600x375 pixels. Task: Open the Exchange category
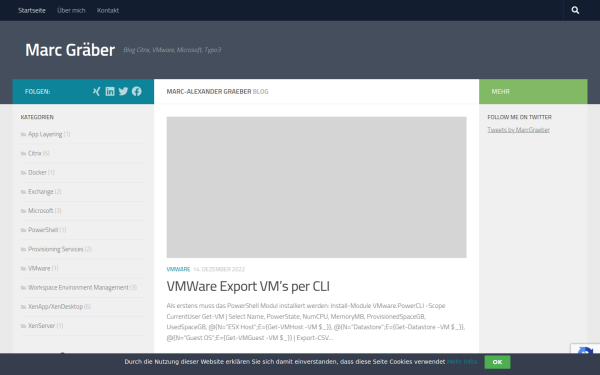click(x=41, y=192)
